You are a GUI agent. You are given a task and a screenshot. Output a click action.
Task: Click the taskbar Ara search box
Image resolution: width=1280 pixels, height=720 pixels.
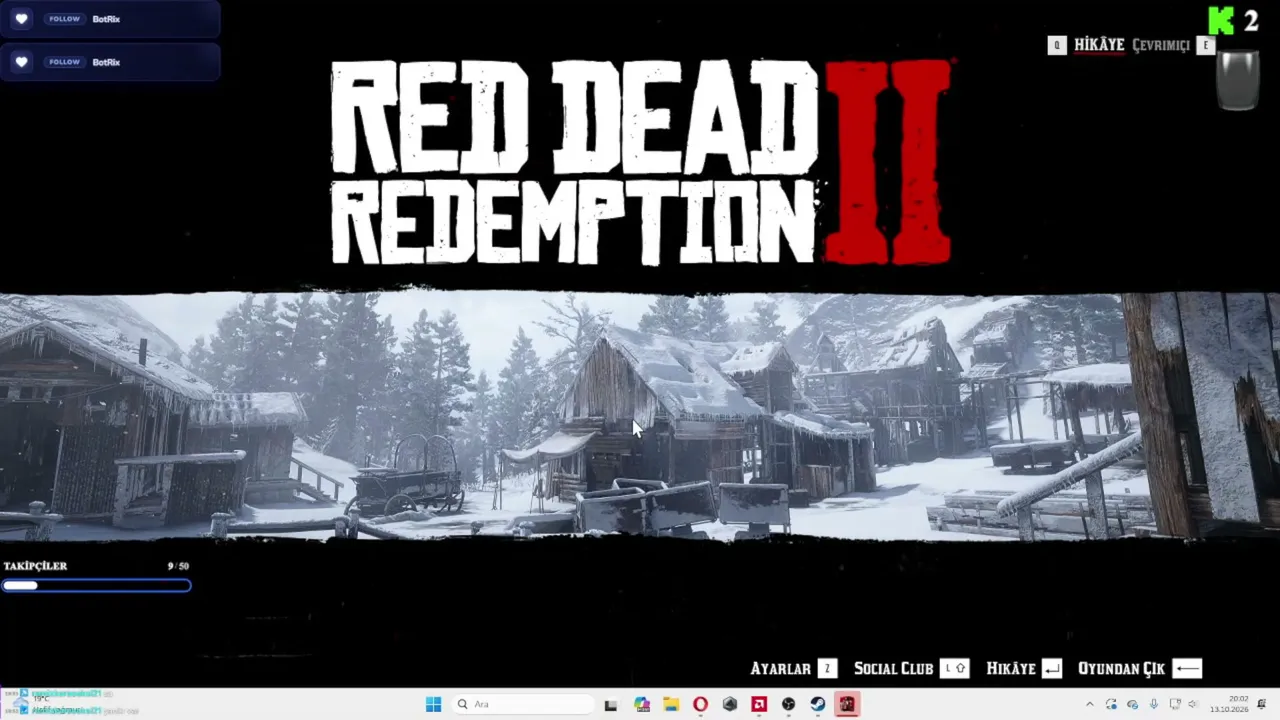pyautogui.click(x=522, y=704)
